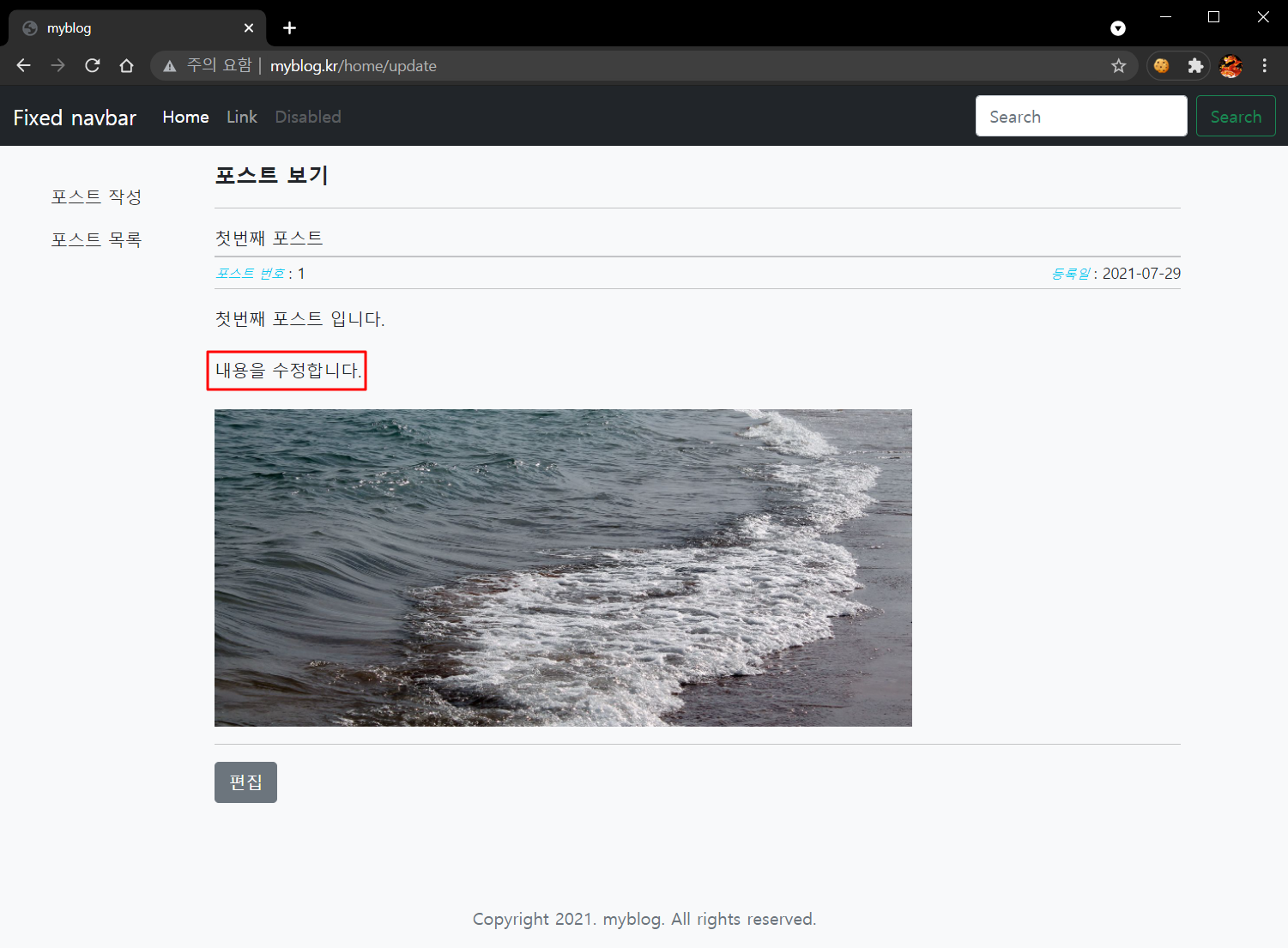The width and height of the screenshot is (1288, 948).
Task: Select the myblog browser tab
Action: tap(129, 28)
